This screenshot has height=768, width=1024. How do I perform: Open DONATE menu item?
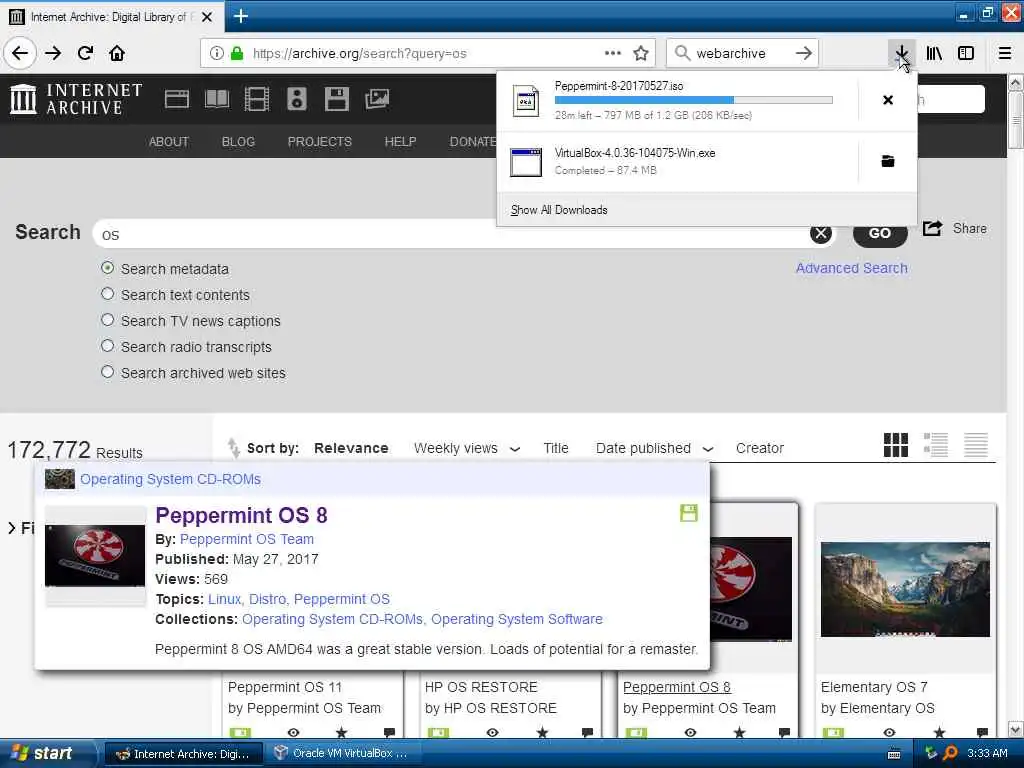point(473,142)
